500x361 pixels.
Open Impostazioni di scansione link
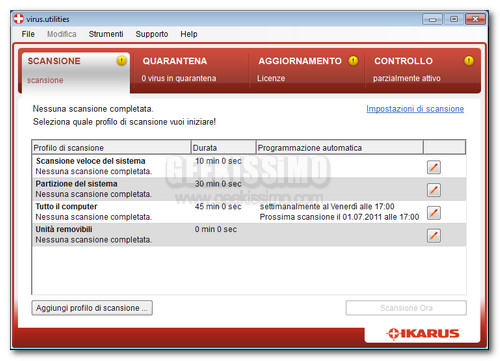point(415,109)
